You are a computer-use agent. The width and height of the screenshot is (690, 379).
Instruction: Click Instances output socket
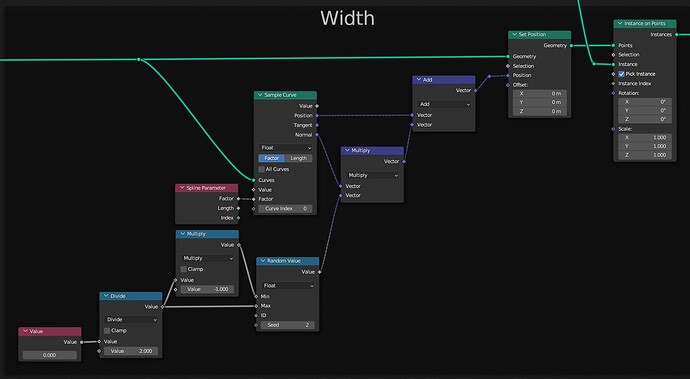pyautogui.click(x=677, y=34)
